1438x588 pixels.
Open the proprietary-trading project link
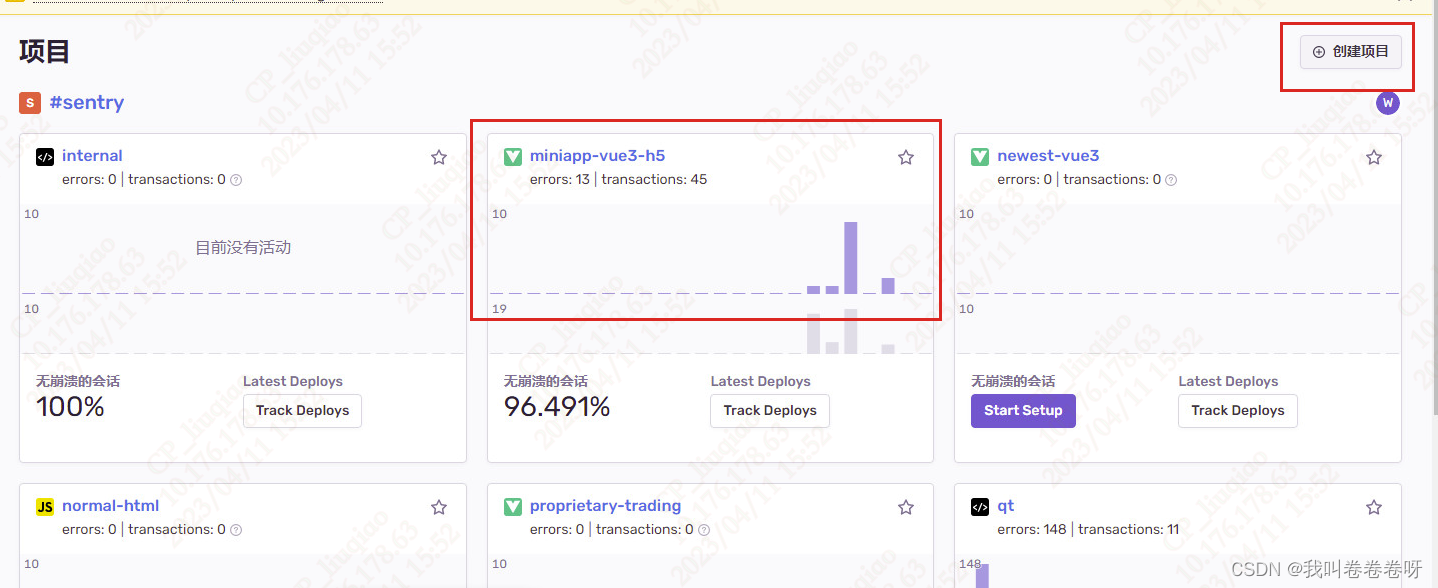tap(605, 506)
